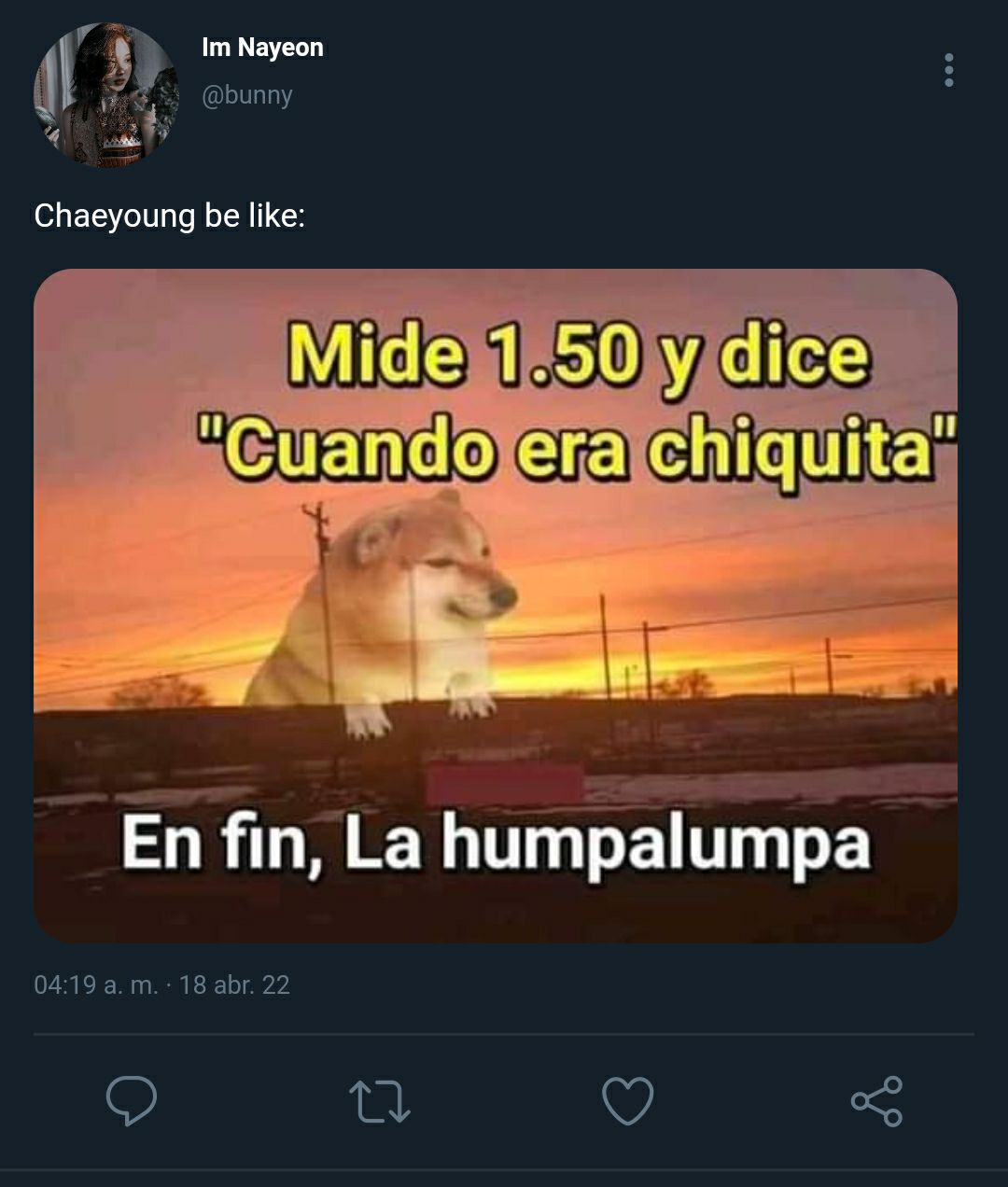Click the 04:19 a. m. timestamp
The width and height of the screenshot is (1008, 1187).
[95, 985]
